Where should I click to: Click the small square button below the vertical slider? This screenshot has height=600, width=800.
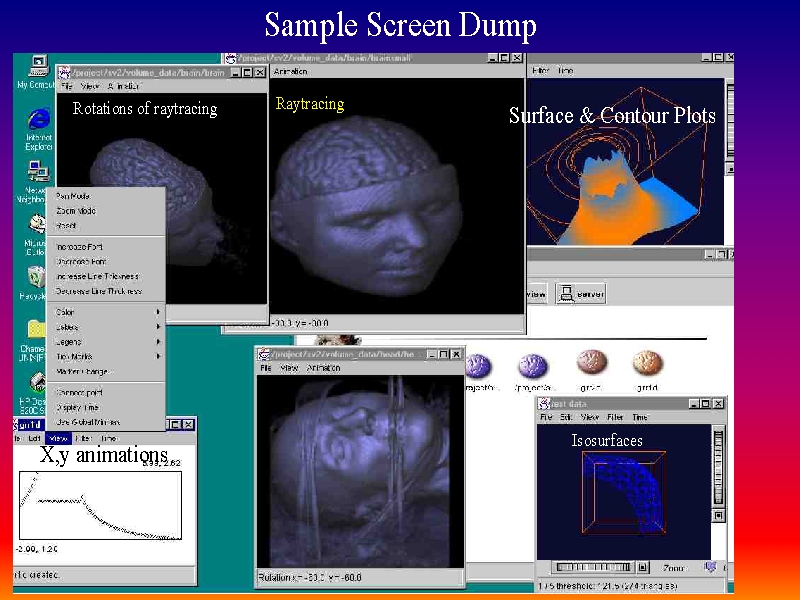[x=718, y=516]
